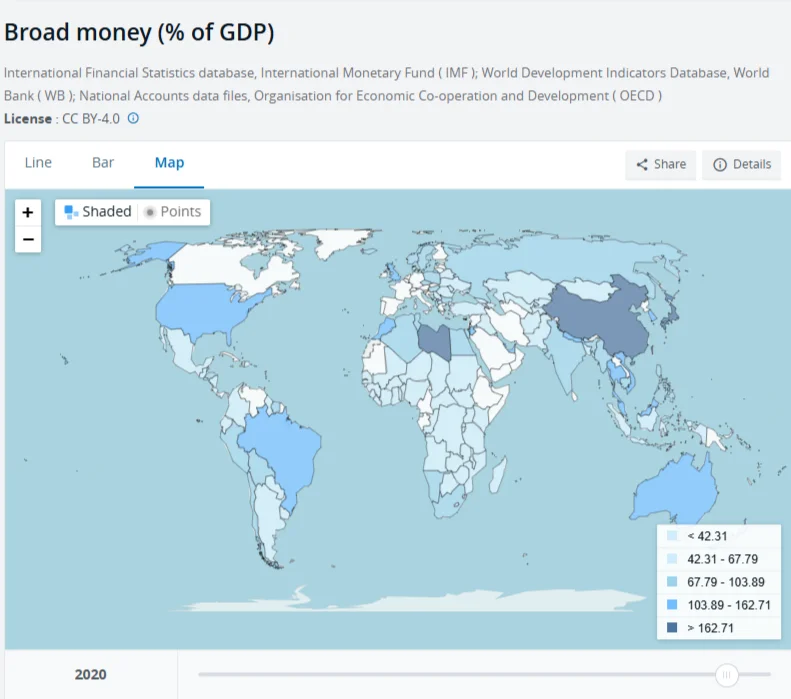Open the Details panel button
Viewport: 791px width, 699px height.
click(742, 165)
